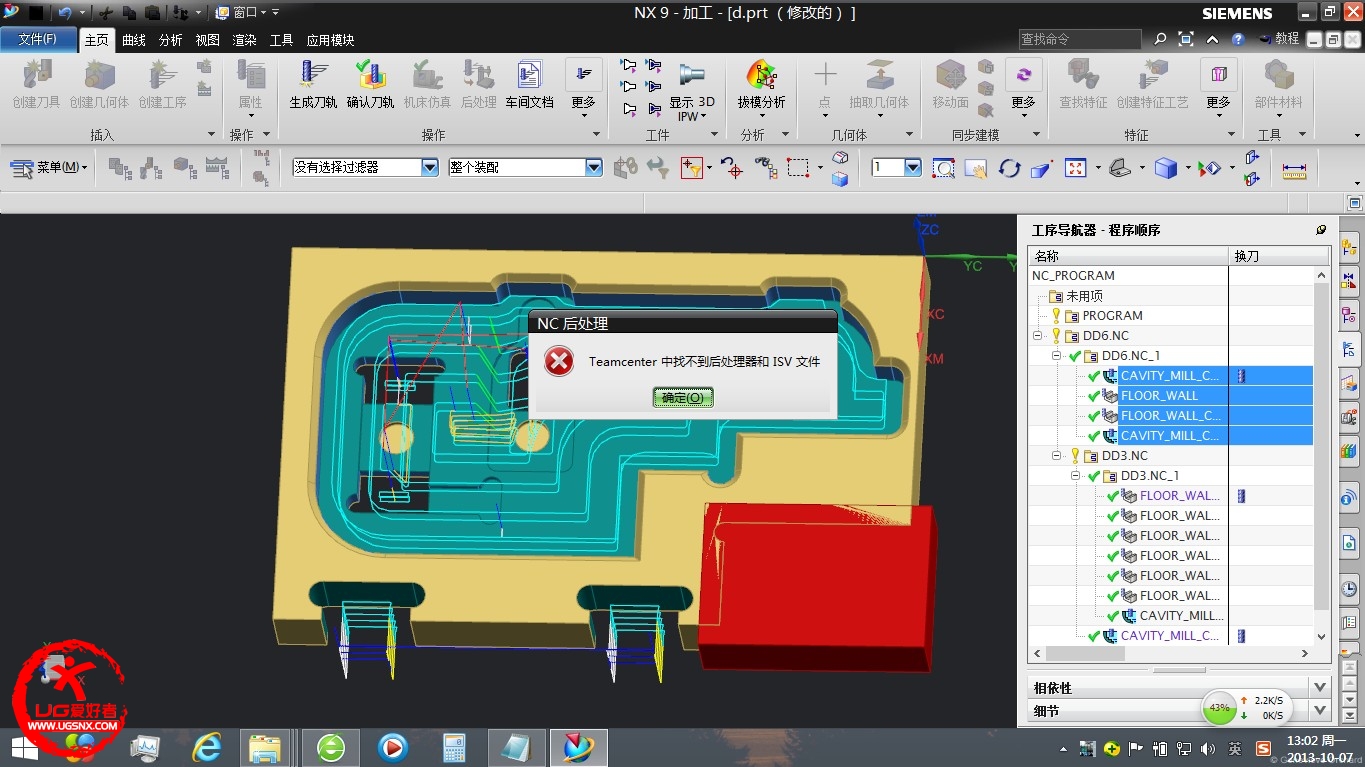Collapse the DD6.NC_1 tree node
The width and height of the screenshot is (1365, 767).
pyautogui.click(x=1057, y=356)
